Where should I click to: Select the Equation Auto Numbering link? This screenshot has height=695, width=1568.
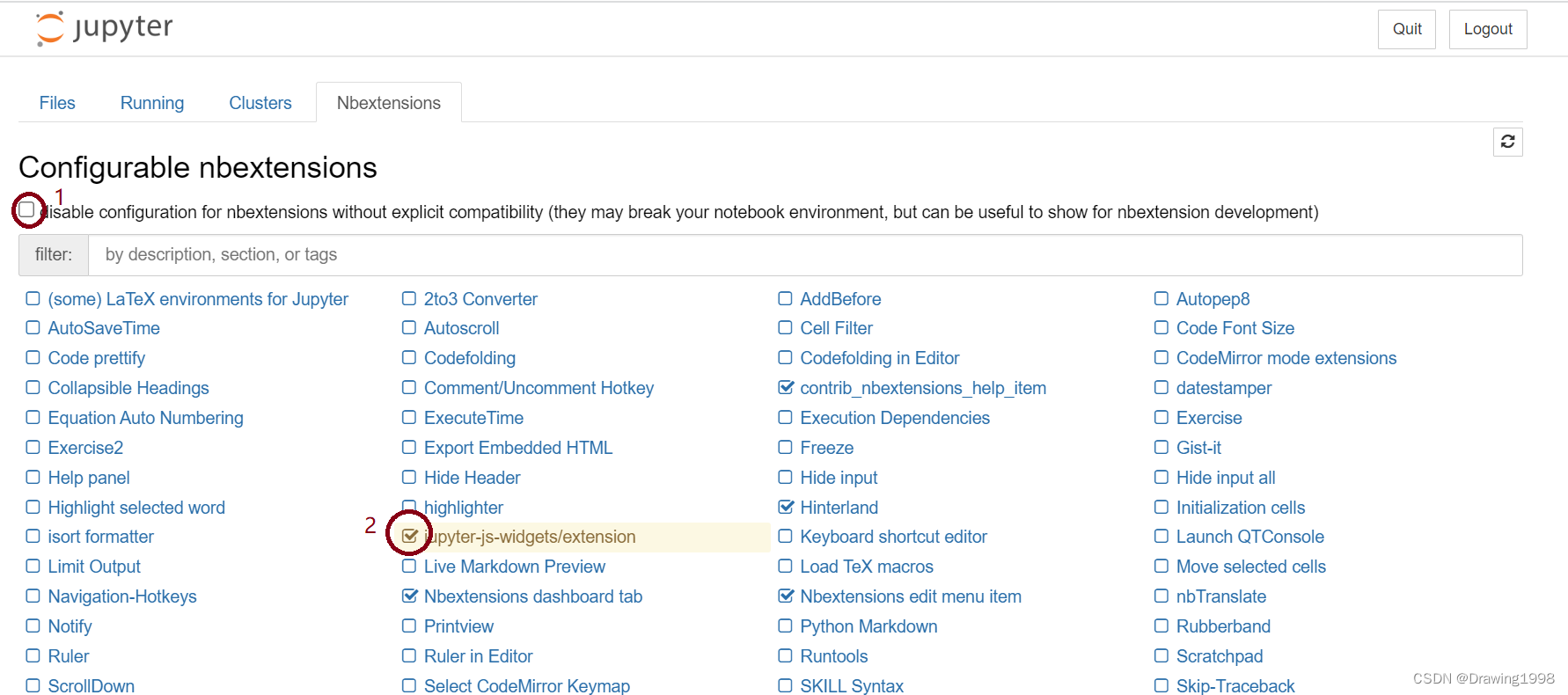tap(146, 418)
